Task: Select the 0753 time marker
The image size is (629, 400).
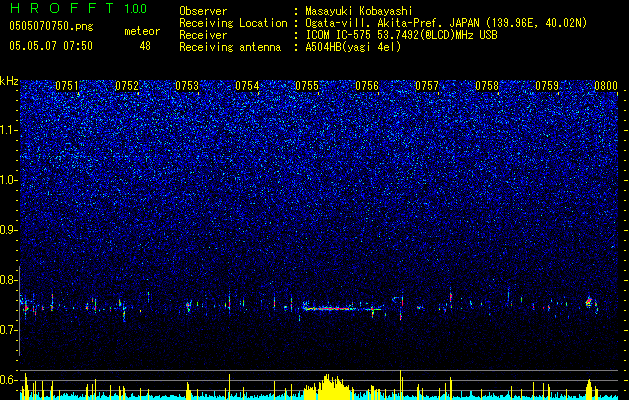Action: 187,86
